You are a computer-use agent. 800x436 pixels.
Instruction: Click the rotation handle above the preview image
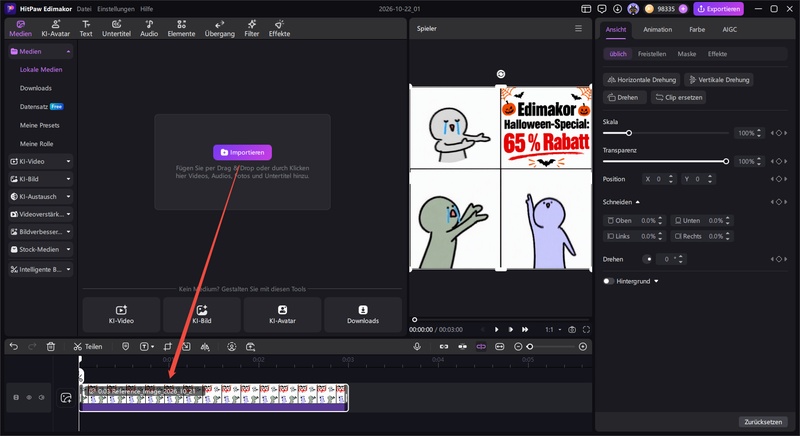tap(501, 74)
